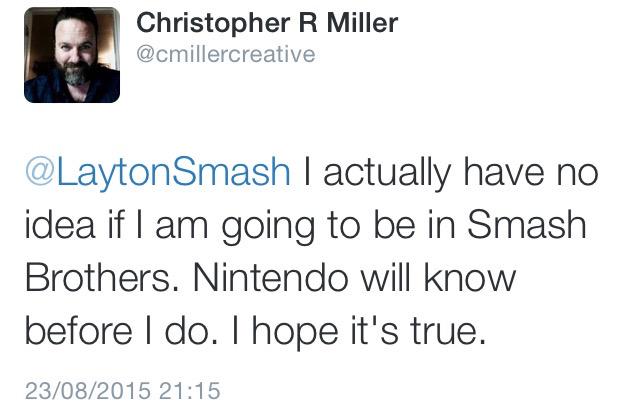The height and width of the screenshot is (409, 640).
Task: Open the @LaytonSmash mention link
Action: (x=158, y=172)
